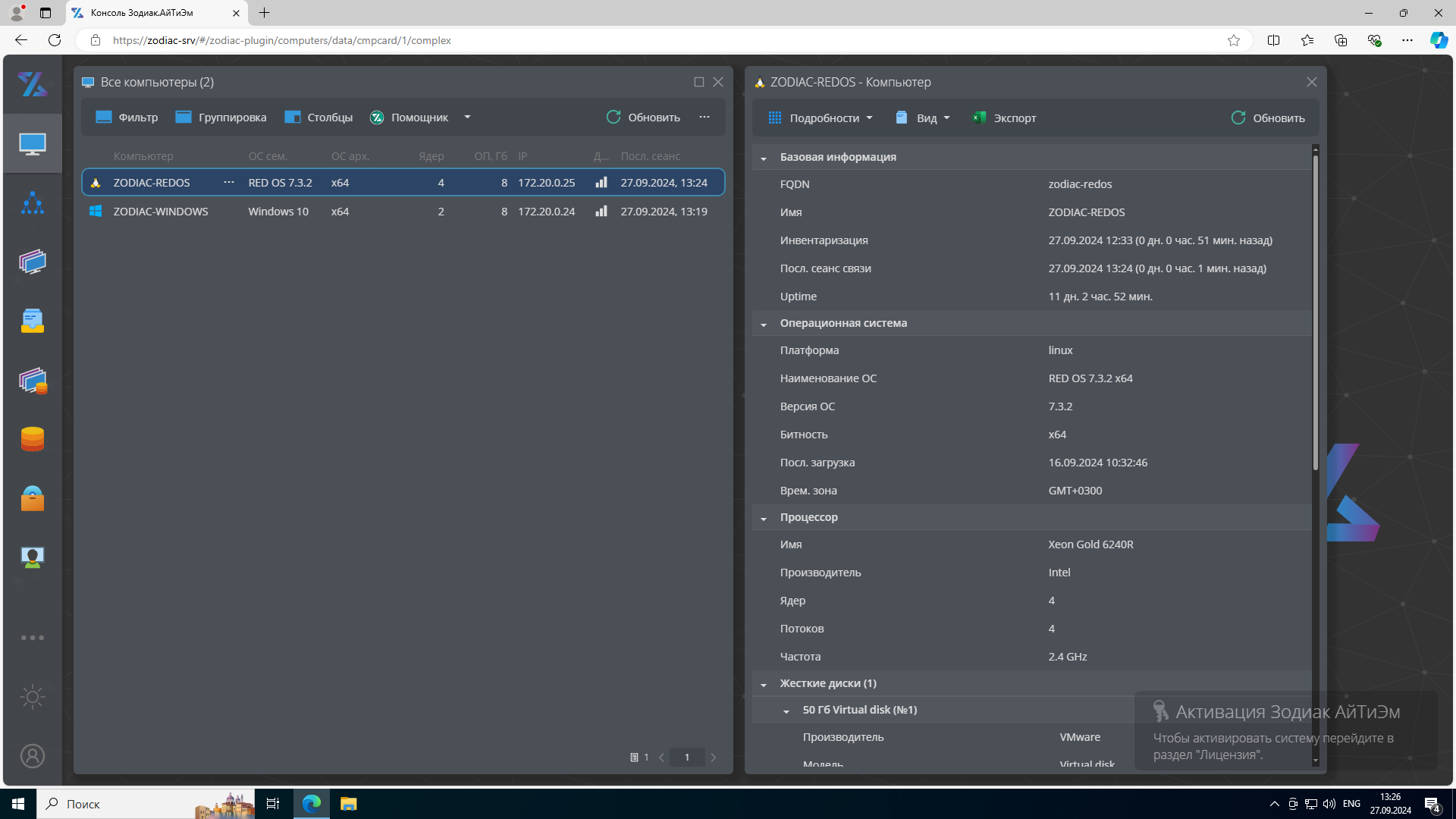Viewport: 1456px width, 819px height.
Task: Go to next page of computers
Action: tap(714, 758)
